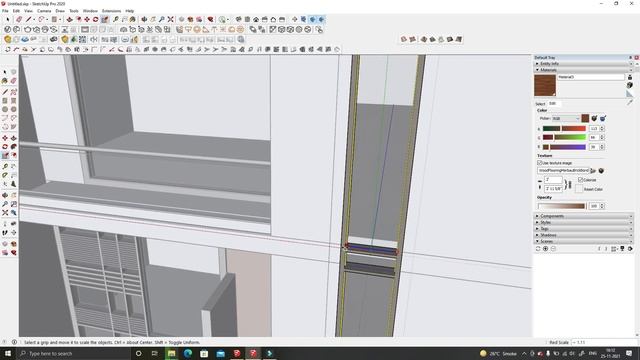Select the Move tool in left toolbar
Viewport: 640px width, 360px height.
[5, 138]
